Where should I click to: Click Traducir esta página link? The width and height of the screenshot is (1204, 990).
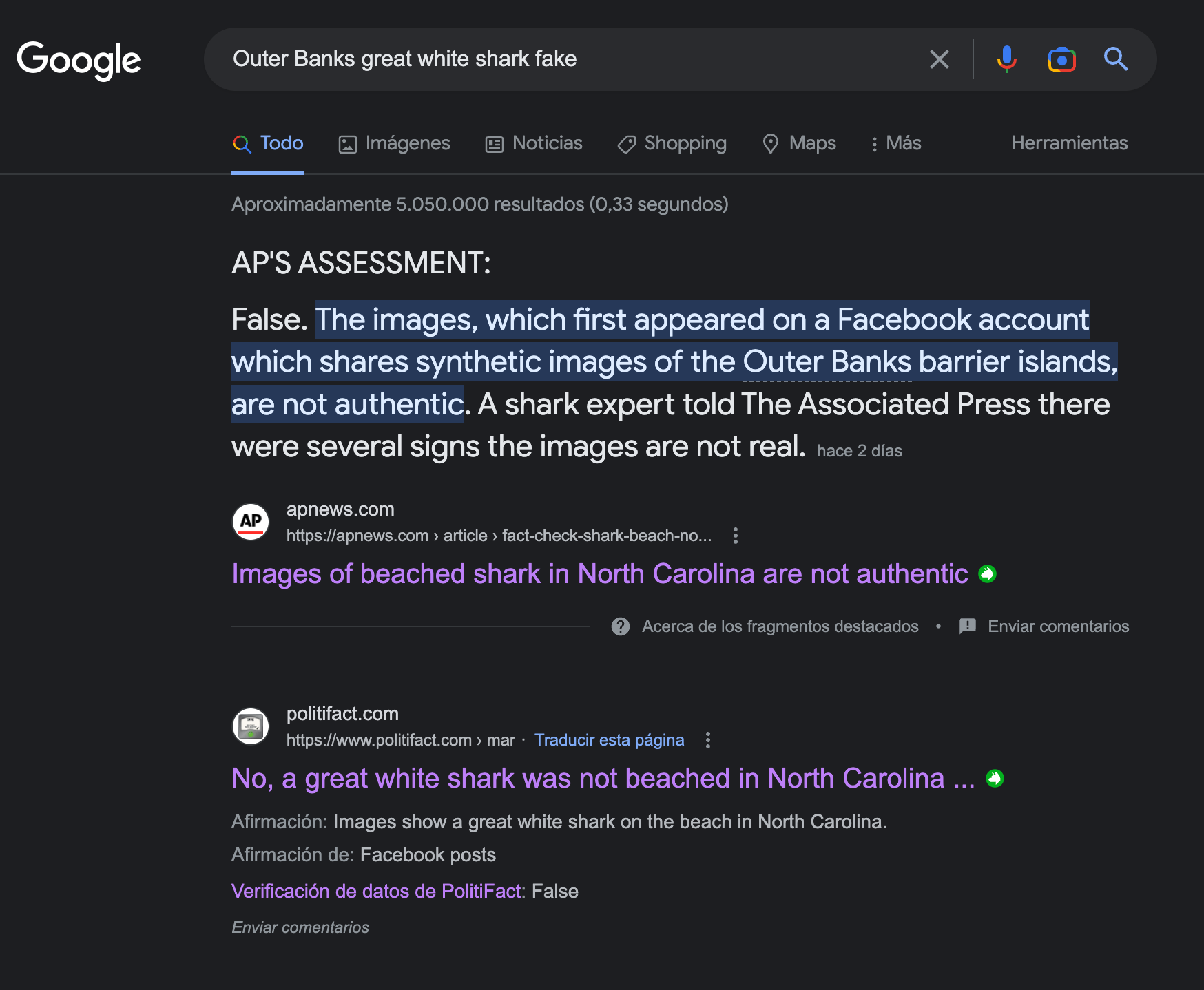point(610,740)
